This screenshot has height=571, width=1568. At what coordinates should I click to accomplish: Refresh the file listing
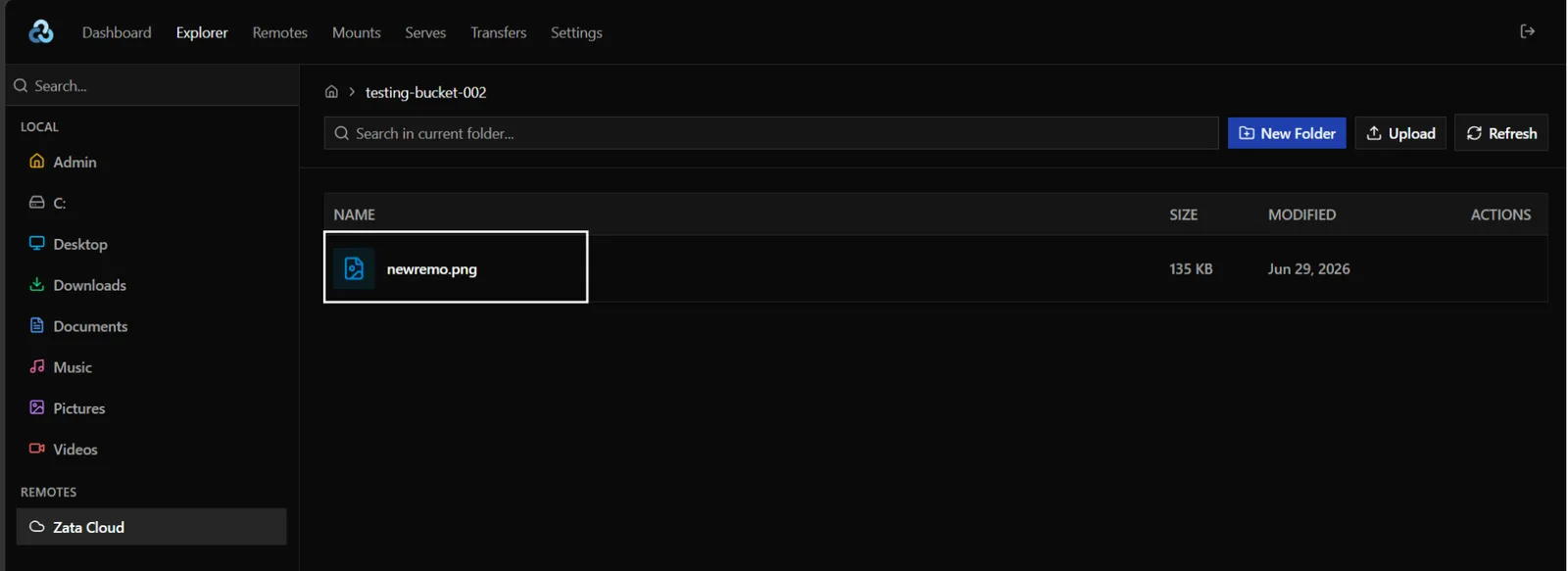[x=1501, y=133]
